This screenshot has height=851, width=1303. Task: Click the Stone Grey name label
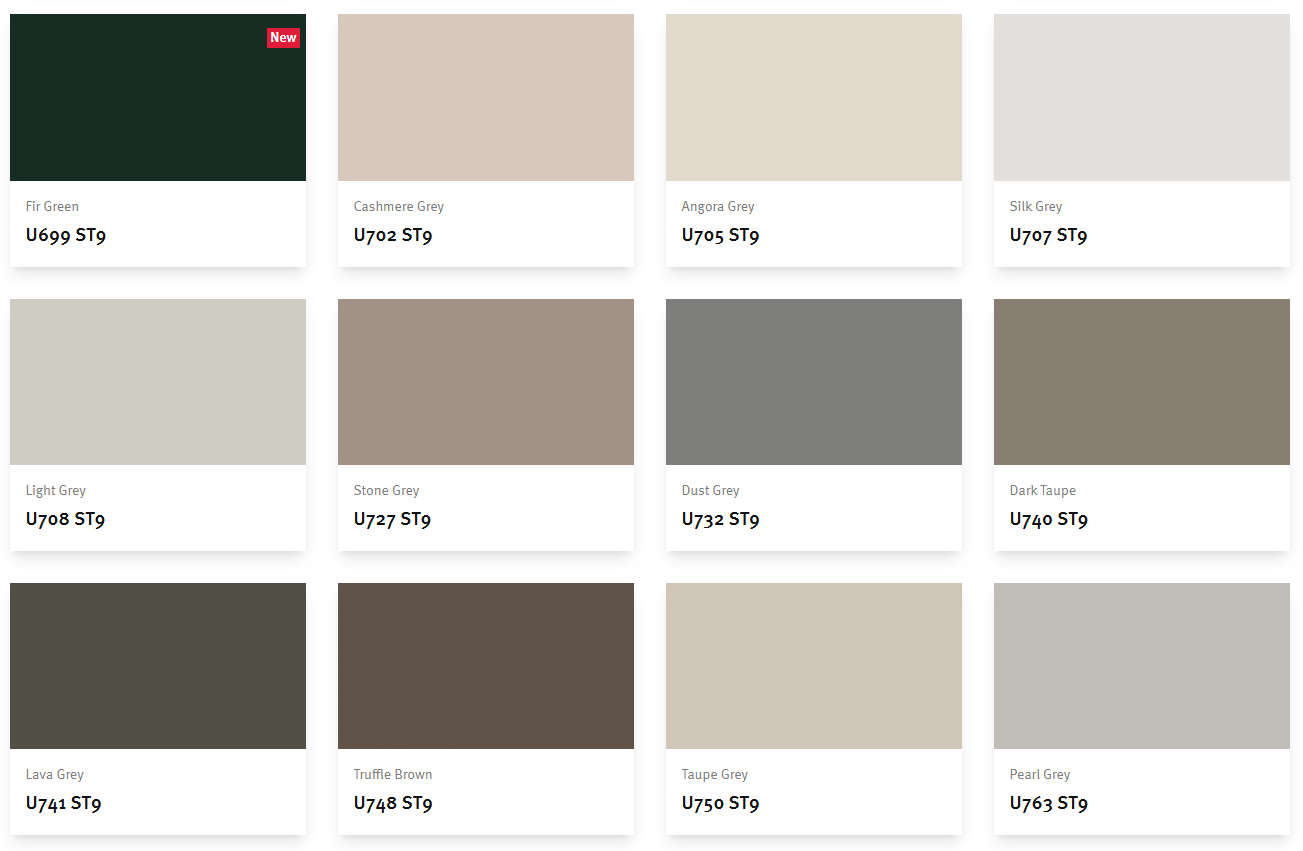[x=387, y=490]
